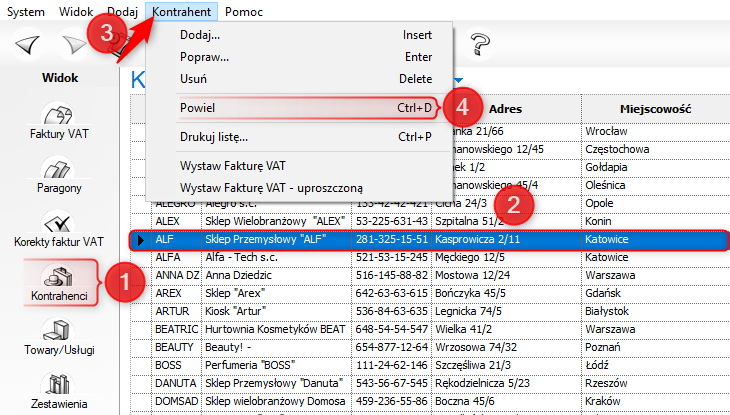The width and height of the screenshot is (730, 415).
Task: Click the Białystok city cell
Action: (x=656, y=311)
